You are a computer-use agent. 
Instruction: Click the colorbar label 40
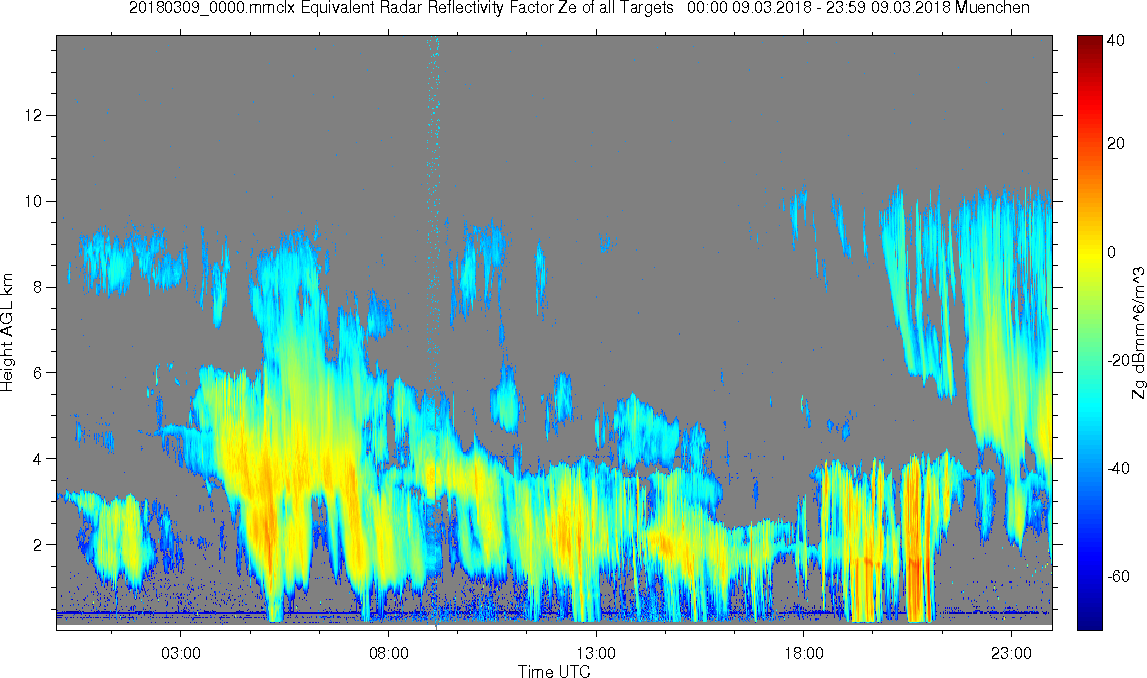(1116, 41)
